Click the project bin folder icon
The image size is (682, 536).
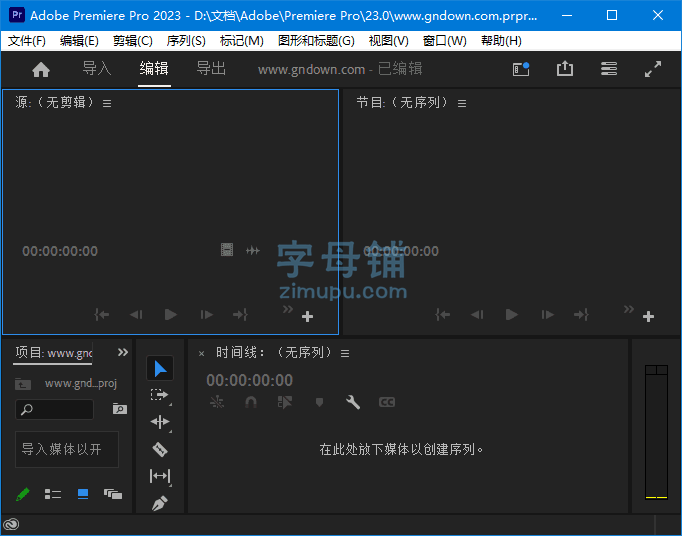23,384
